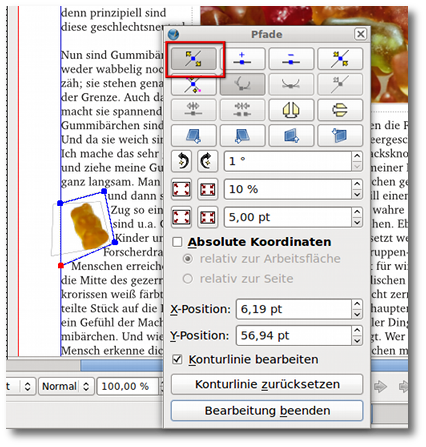Uncheck Konturlinie bearbeiten

(177, 359)
